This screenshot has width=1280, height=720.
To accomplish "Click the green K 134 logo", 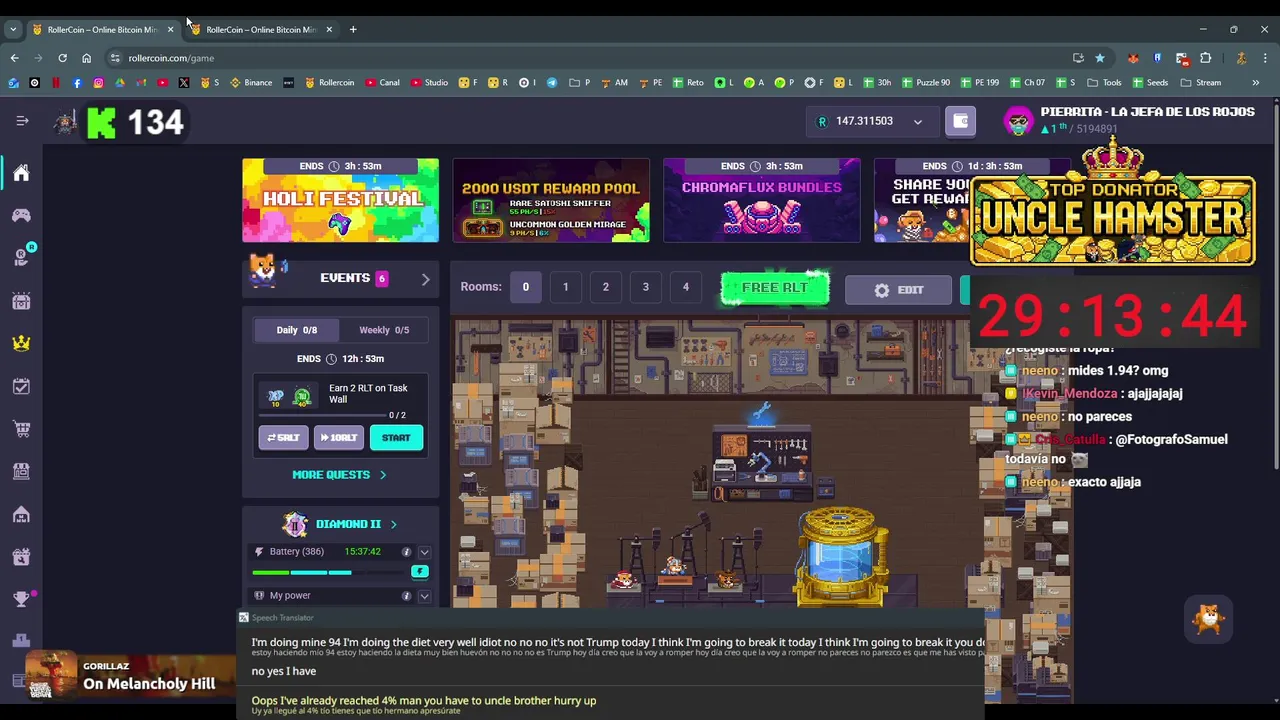I will coord(135,122).
